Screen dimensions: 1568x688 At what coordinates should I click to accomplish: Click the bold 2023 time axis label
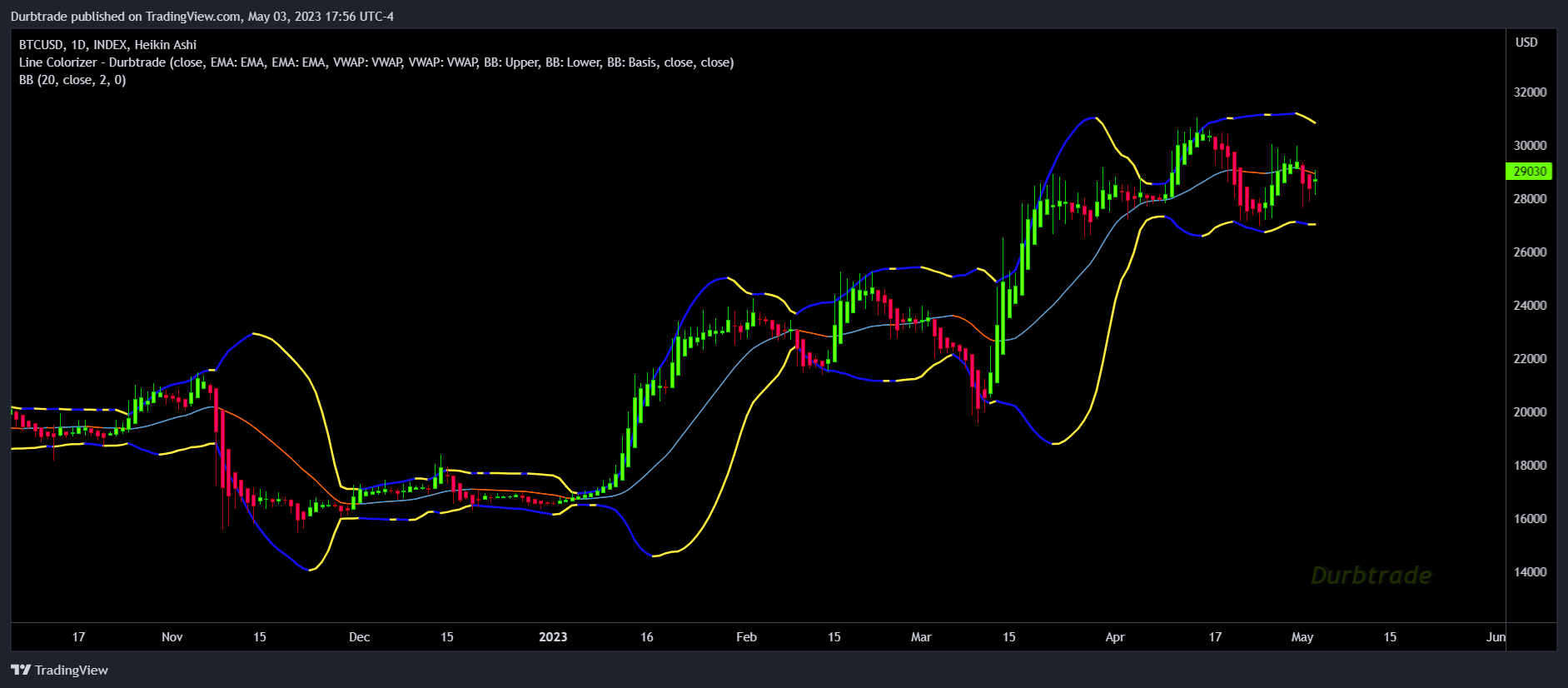tap(553, 637)
